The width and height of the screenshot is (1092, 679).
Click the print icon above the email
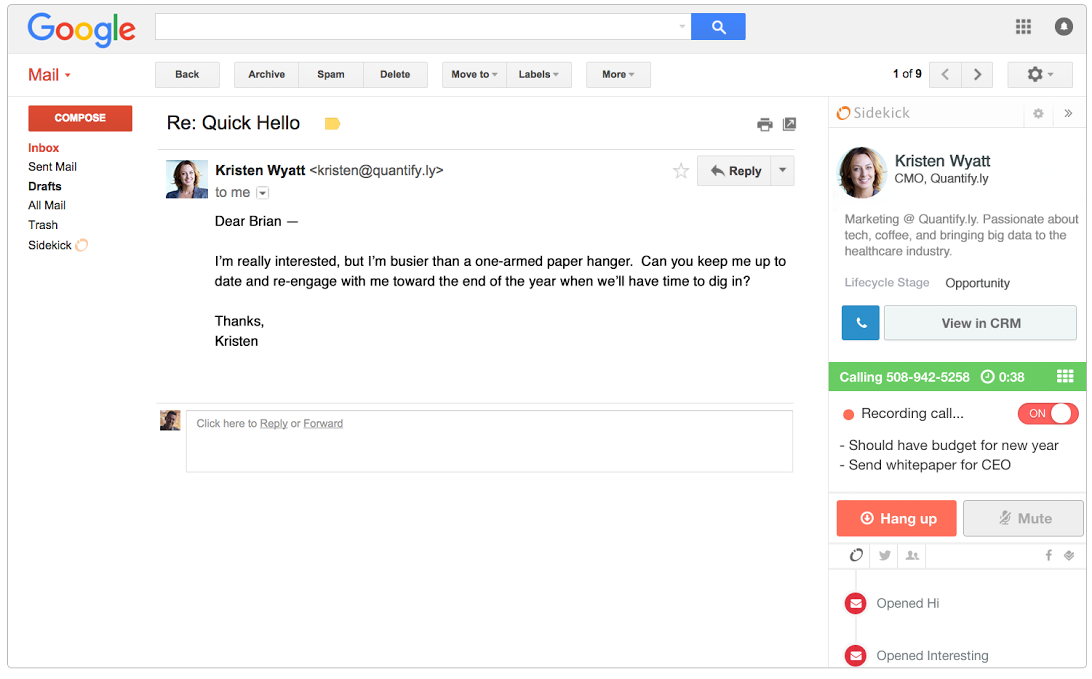tap(765, 124)
